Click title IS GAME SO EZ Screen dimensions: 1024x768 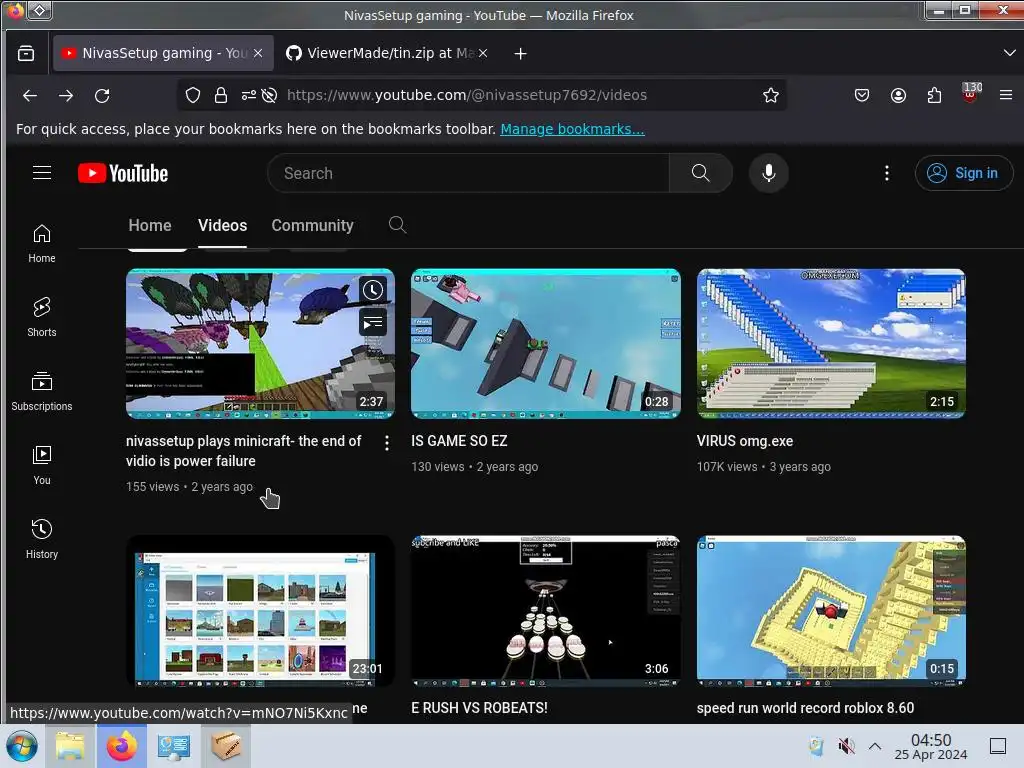click(x=459, y=441)
